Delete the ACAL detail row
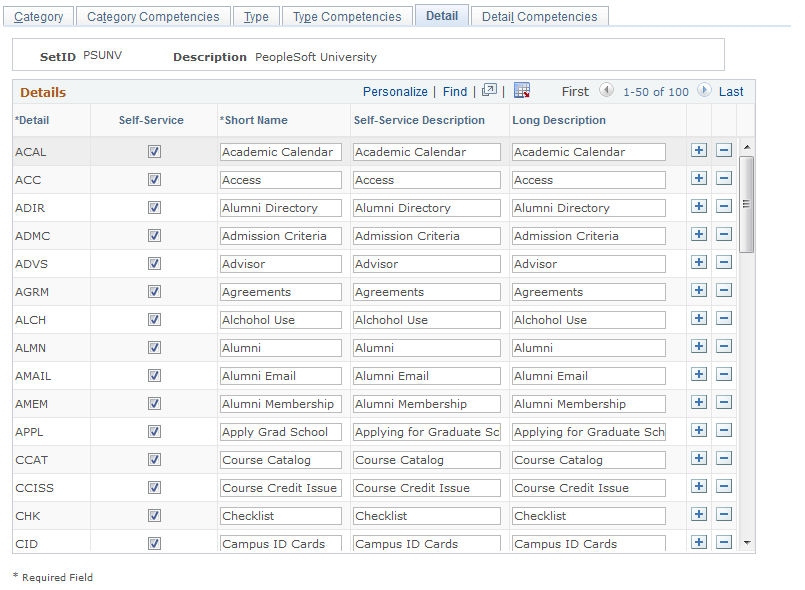The image size is (805, 590). pos(724,150)
